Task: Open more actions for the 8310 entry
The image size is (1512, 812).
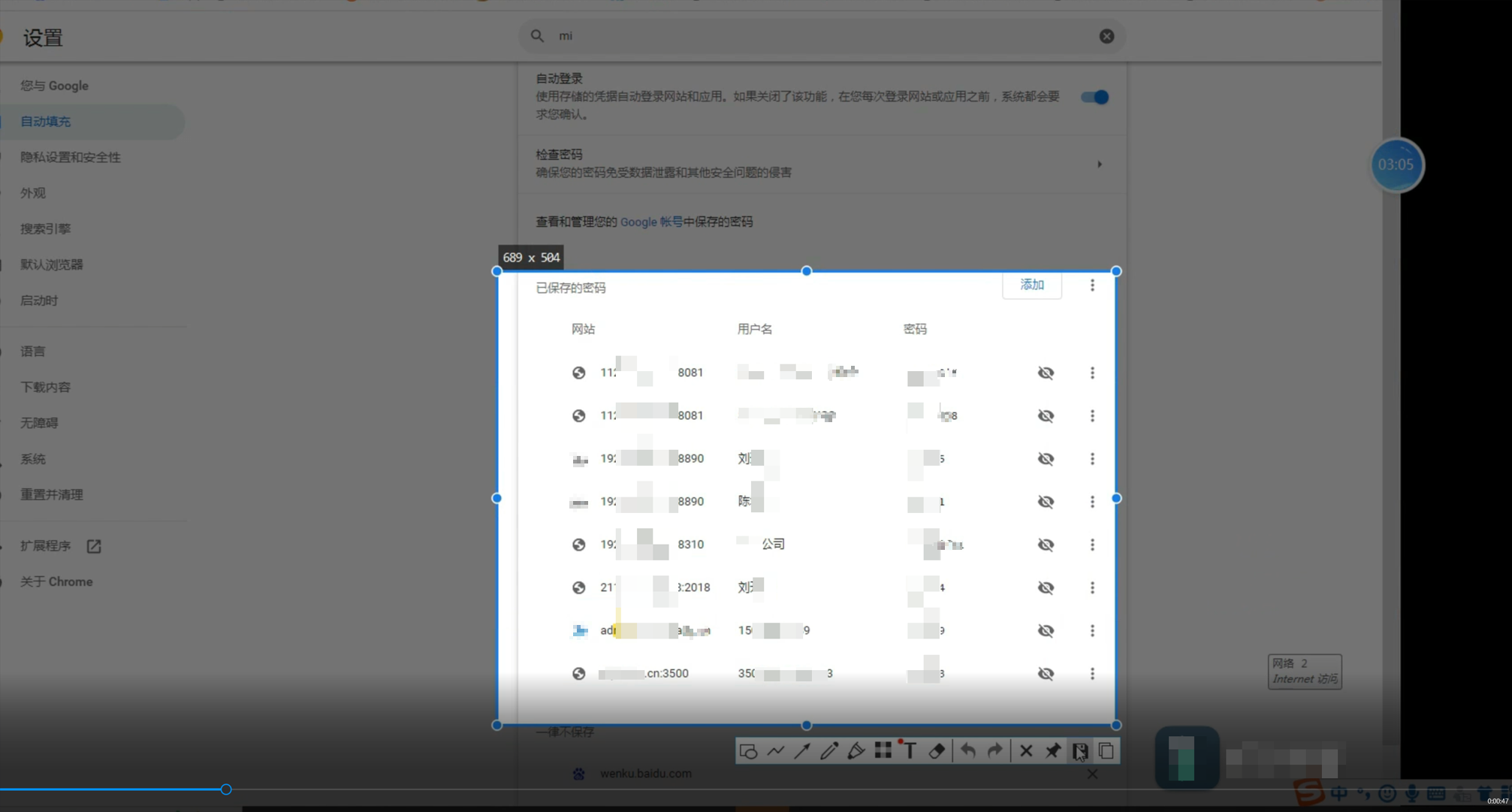Action: click(x=1092, y=545)
